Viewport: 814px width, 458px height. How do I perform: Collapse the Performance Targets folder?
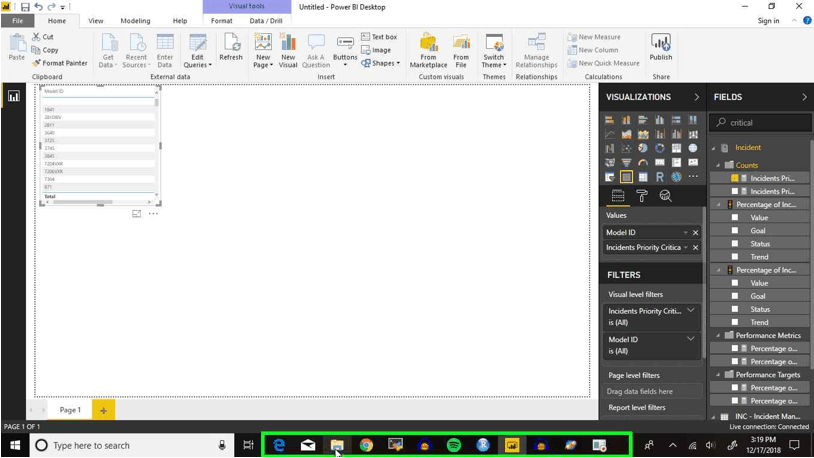(719, 375)
